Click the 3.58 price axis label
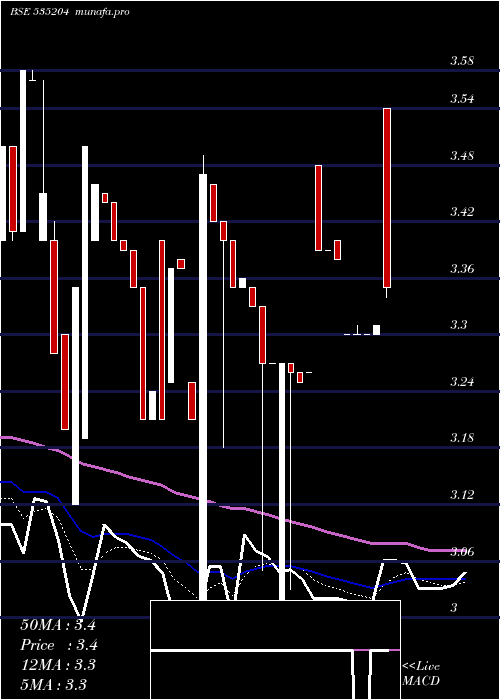 click(x=462, y=61)
